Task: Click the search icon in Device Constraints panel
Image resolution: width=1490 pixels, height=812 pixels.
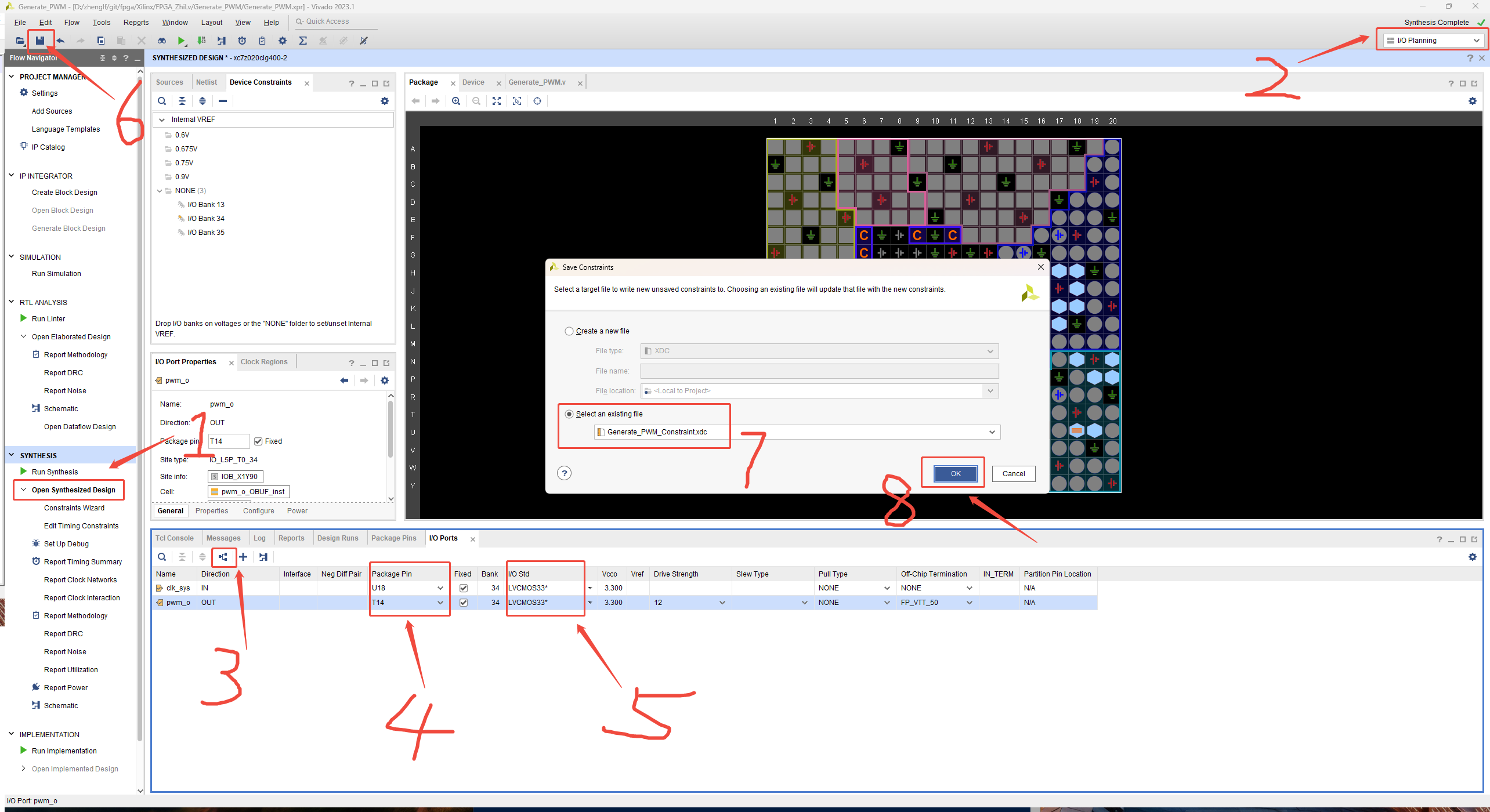Action: (162, 101)
